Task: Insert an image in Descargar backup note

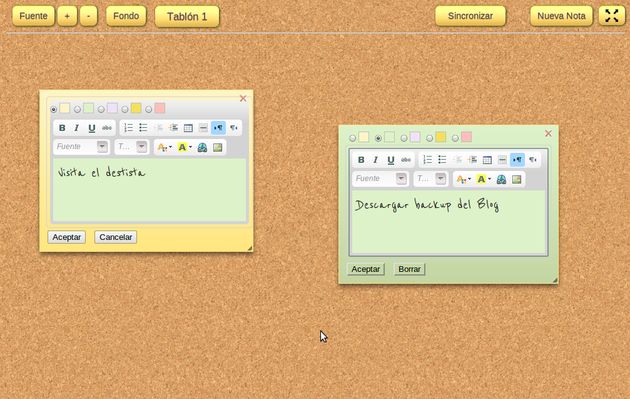Action: pos(516,179)
